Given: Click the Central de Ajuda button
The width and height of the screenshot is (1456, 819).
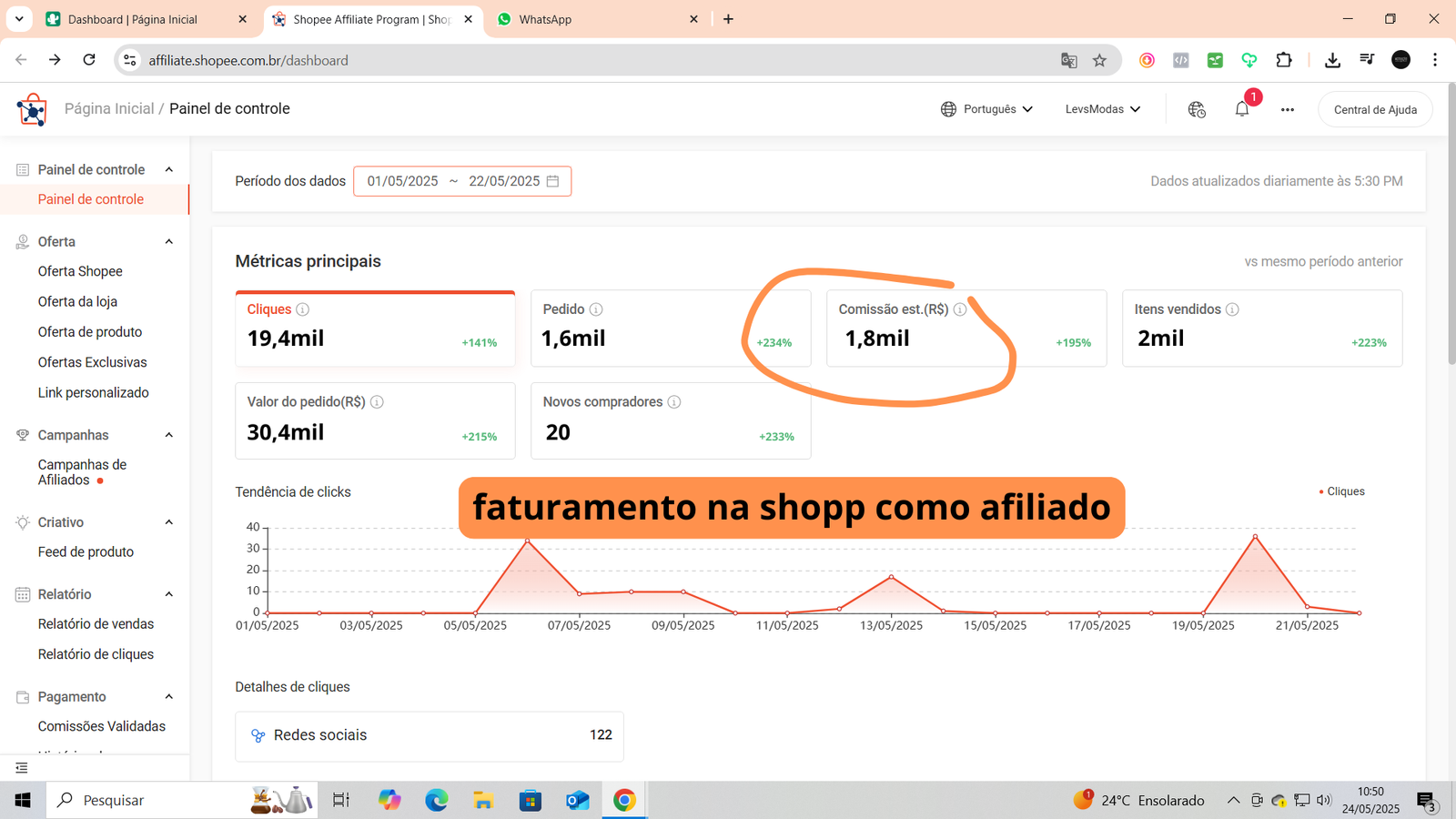Looking at the screenshot, I should 1375,109.
